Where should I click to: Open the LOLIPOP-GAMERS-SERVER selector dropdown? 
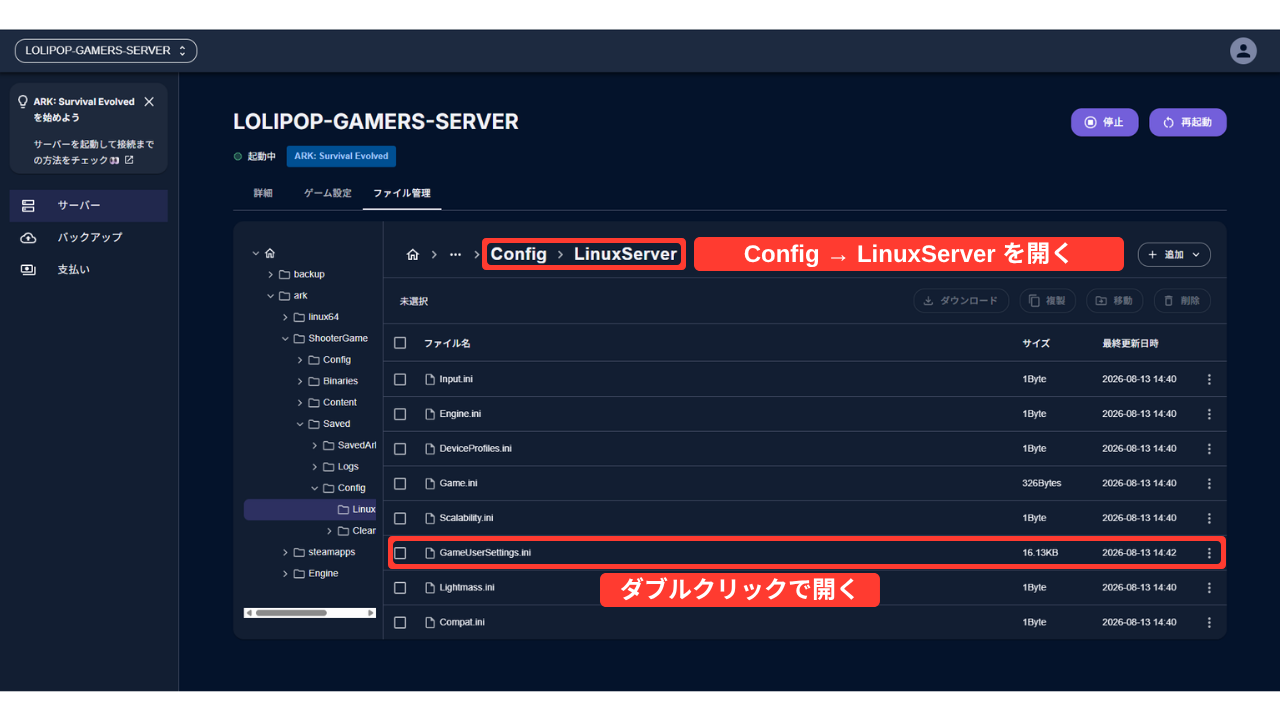click(x=106, y=51)
